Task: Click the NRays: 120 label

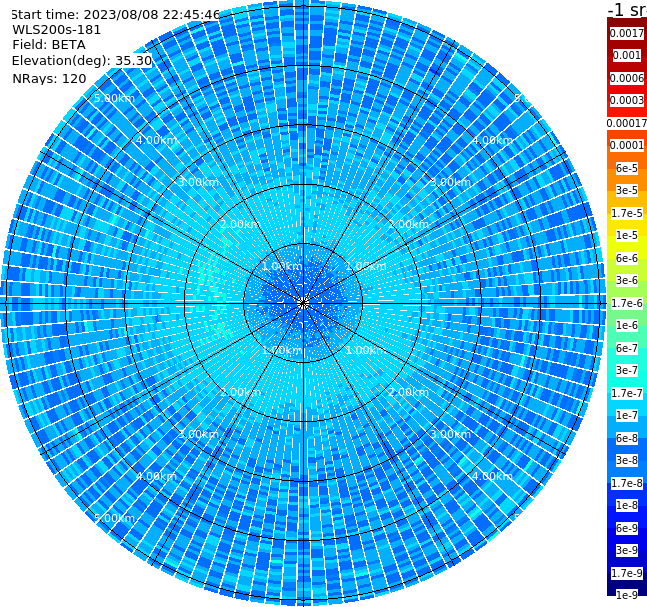Action: point(49,78)
